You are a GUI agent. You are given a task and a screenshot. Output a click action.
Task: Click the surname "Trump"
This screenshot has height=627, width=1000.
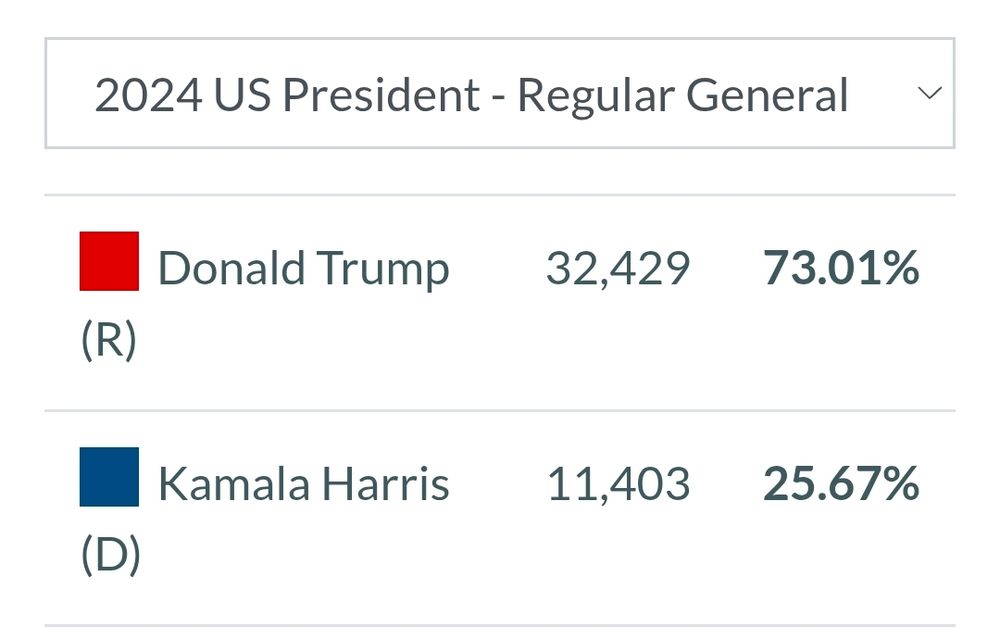(383, 268)
